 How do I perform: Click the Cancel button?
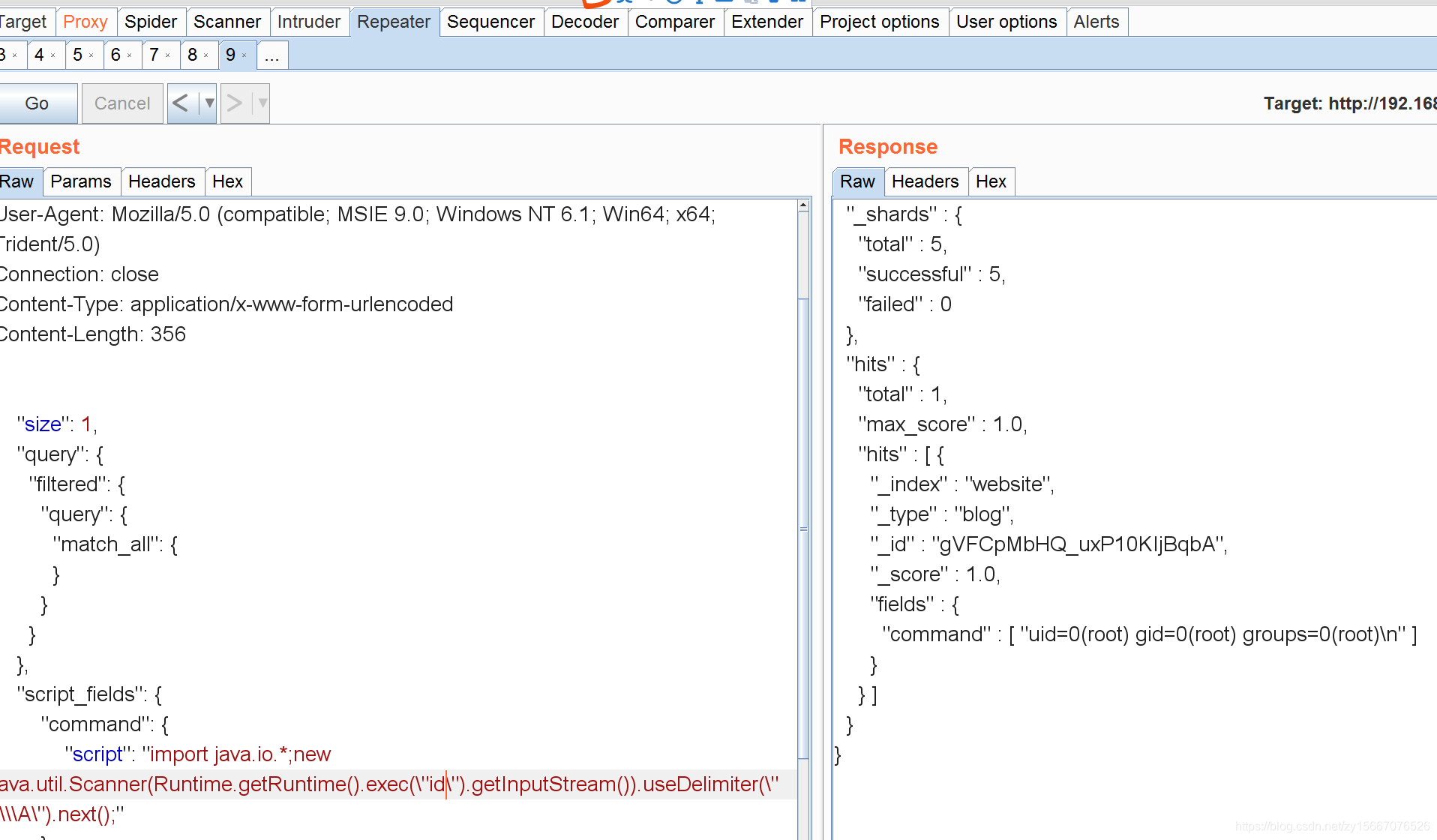pos(122,103)
